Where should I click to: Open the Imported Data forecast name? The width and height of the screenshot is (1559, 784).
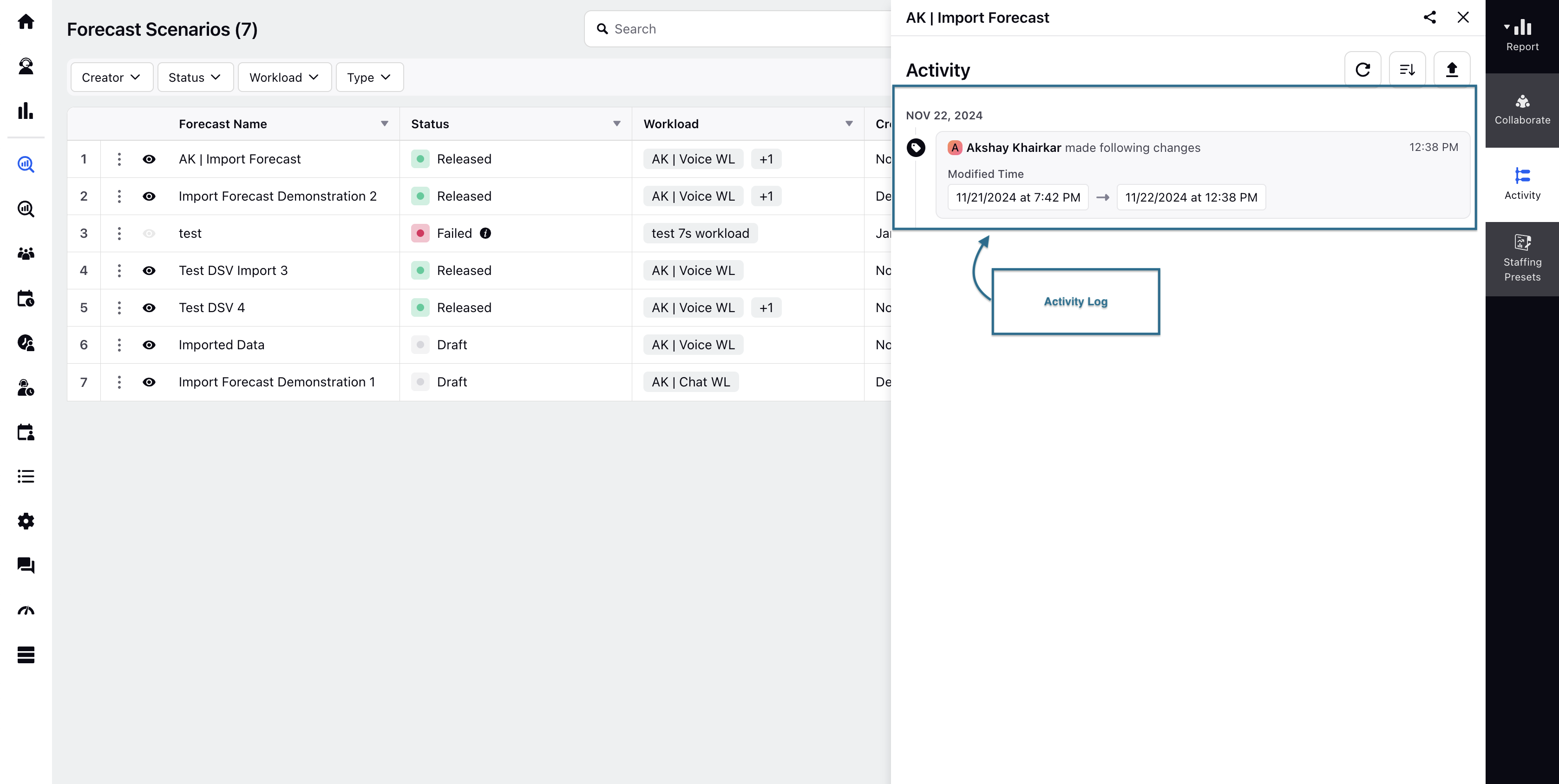(x=222, y=345)
